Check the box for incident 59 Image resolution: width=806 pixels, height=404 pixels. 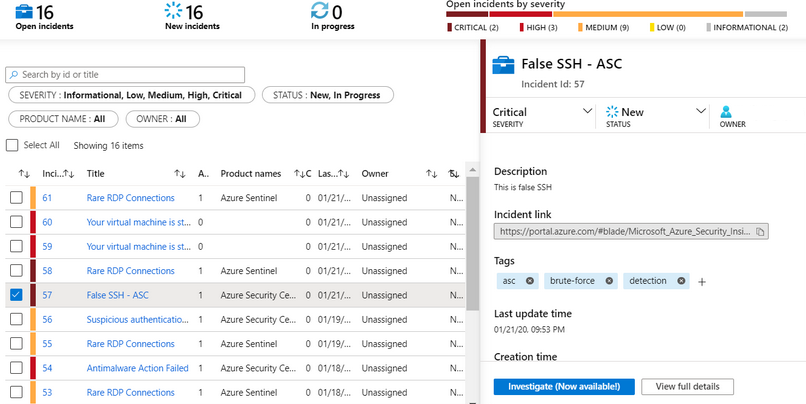tap(16, 246)
